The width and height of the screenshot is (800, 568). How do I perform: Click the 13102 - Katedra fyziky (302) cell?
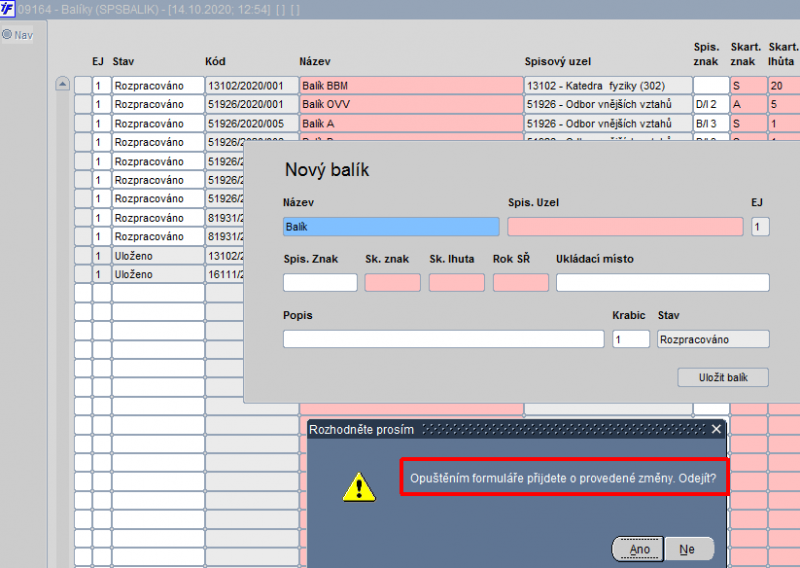(x=608, y=86)
